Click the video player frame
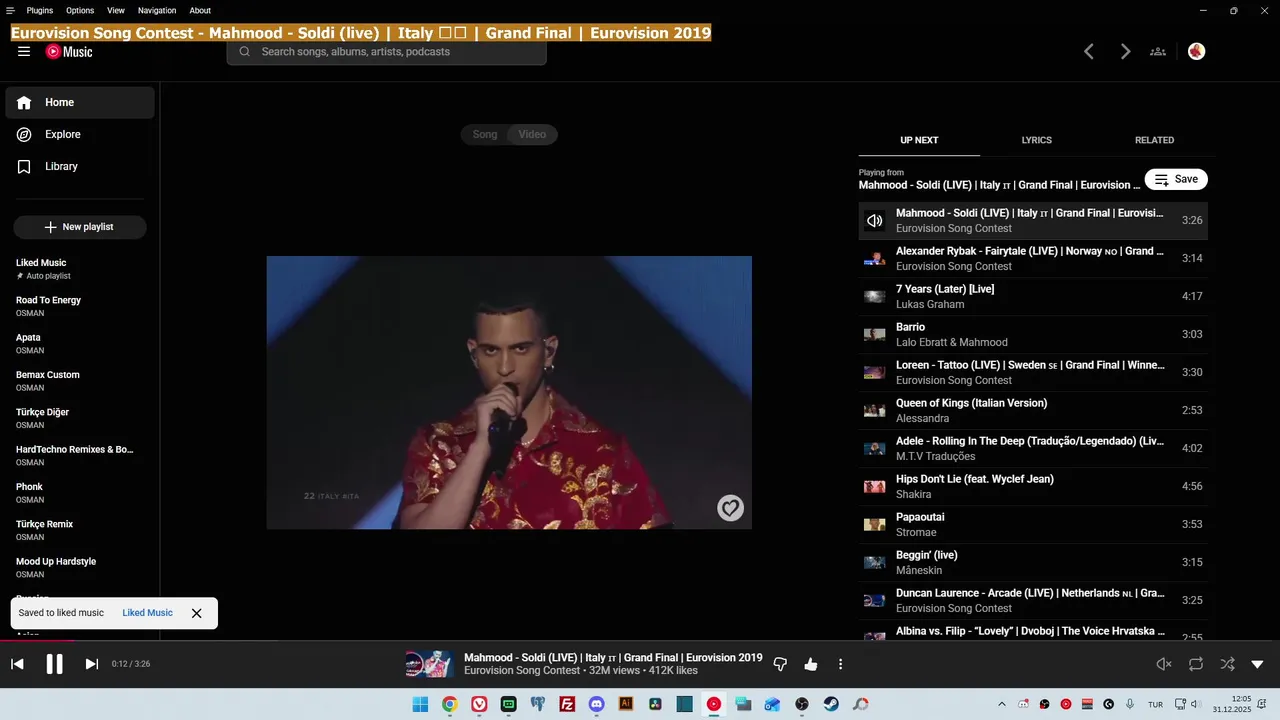Image resolution: width=1280 pixels, height=720 pixels. pos(509,392)
